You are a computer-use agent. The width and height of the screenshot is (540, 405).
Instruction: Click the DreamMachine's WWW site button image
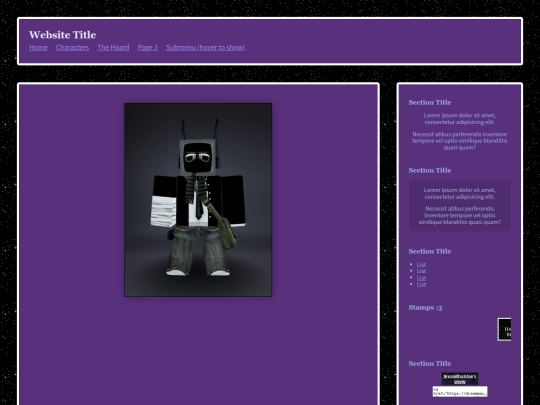460,379
